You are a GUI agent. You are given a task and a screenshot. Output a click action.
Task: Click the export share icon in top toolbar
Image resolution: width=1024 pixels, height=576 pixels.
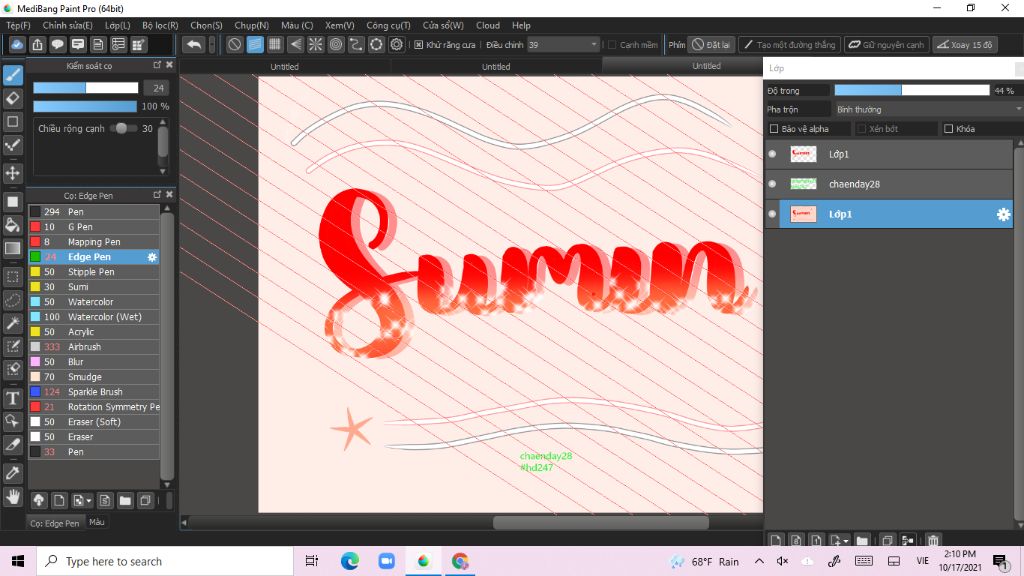point(37,44)
